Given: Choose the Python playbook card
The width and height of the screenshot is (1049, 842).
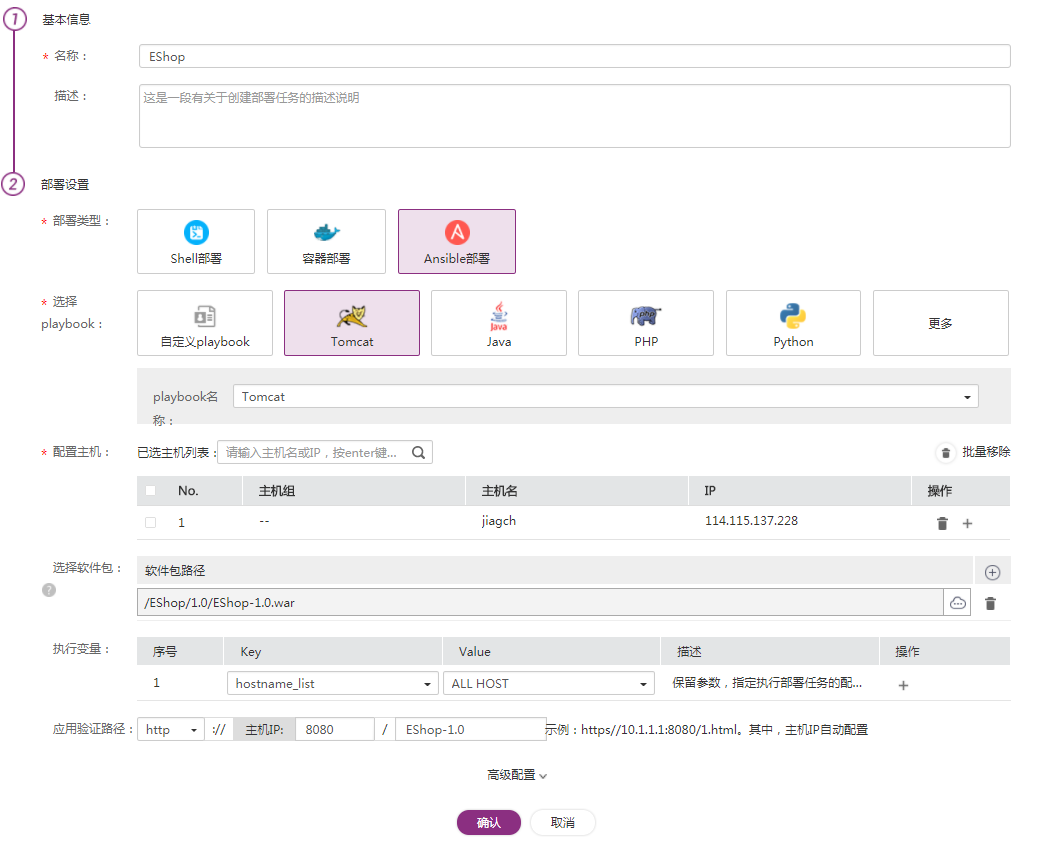Looking at the screenshot, I should point(793,323).
